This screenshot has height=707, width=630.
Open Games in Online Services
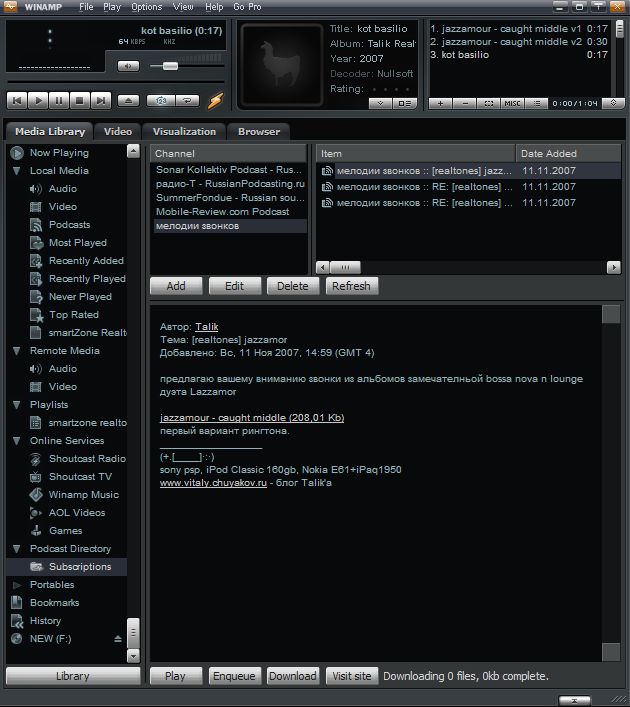pos(65,531)
